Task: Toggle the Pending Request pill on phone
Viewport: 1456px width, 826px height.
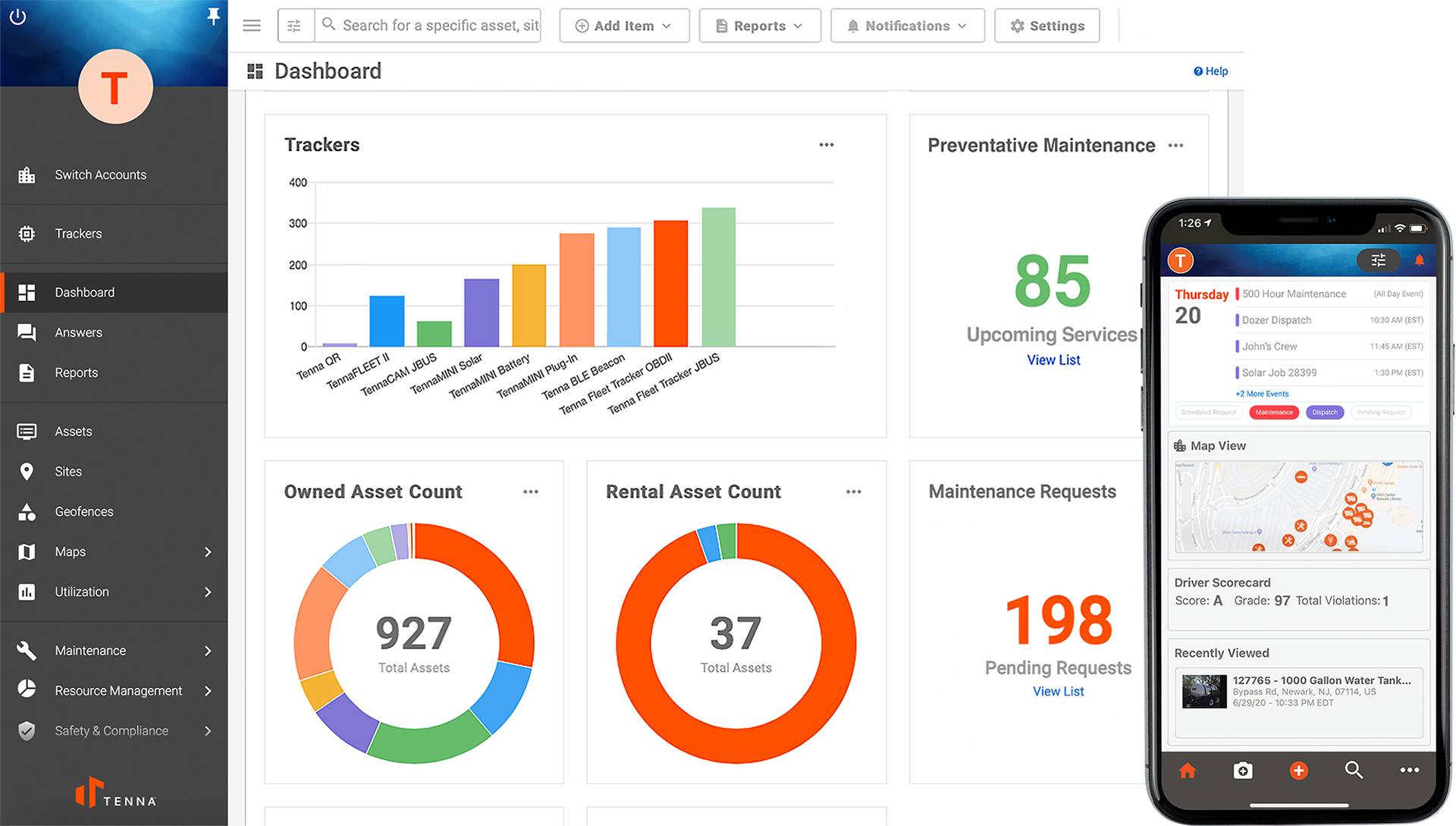Action: pos(1381,413)
